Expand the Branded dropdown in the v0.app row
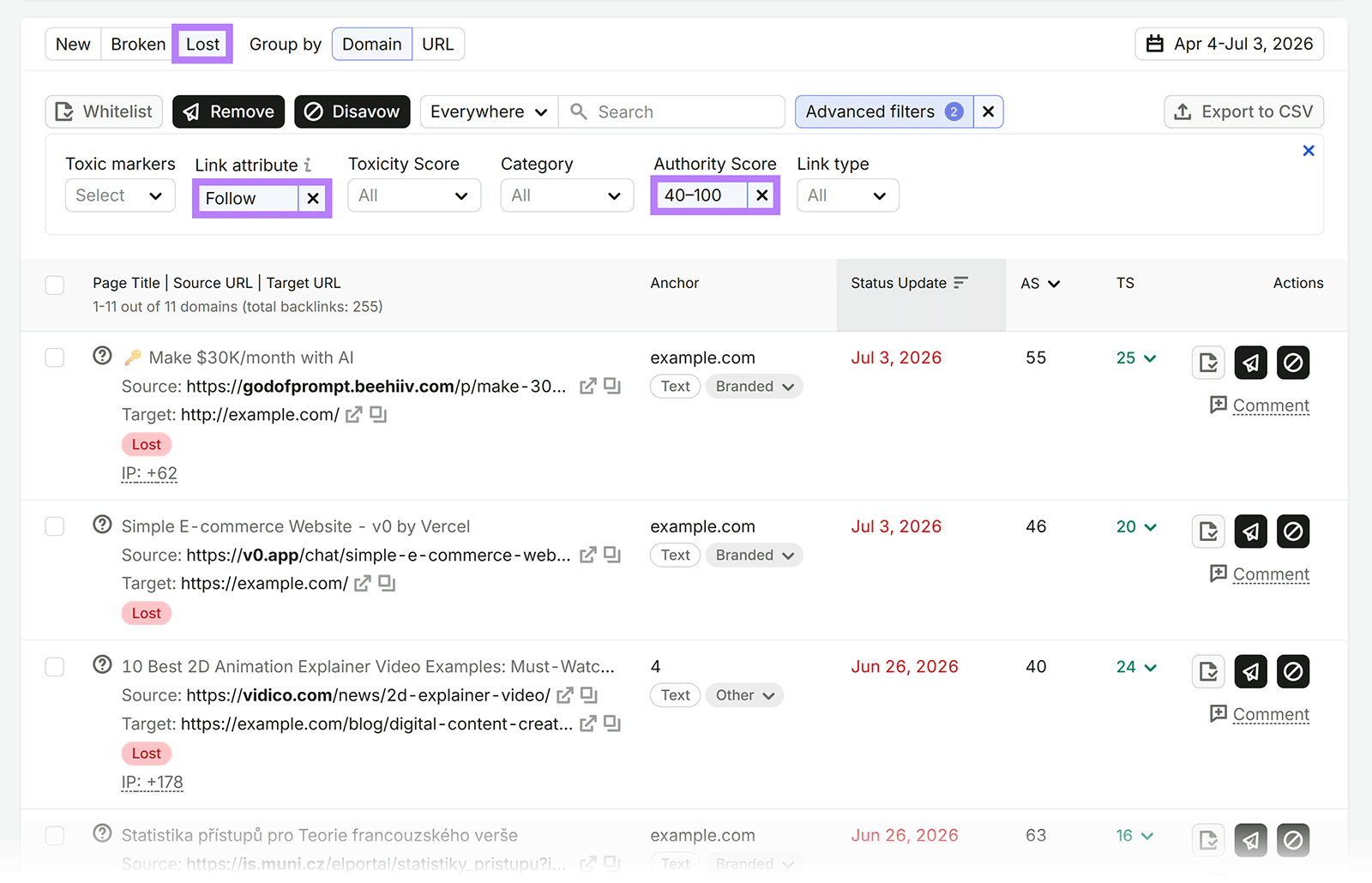Image resolution: width=1372 pixels, height=883 pixels. point(755,556)
